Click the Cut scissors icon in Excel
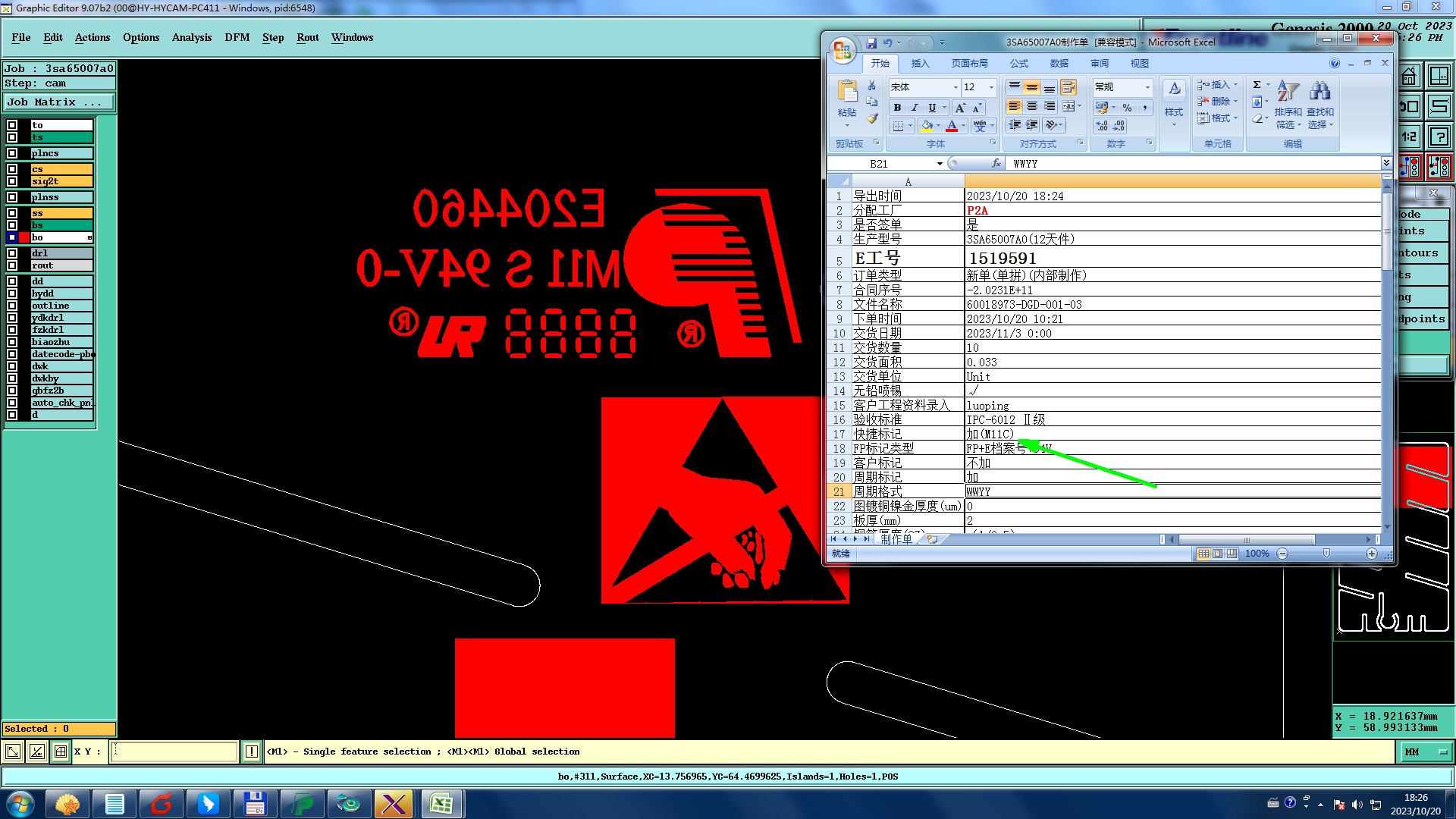The height and width of the screenshot is (819, 1456). point(872,86)
